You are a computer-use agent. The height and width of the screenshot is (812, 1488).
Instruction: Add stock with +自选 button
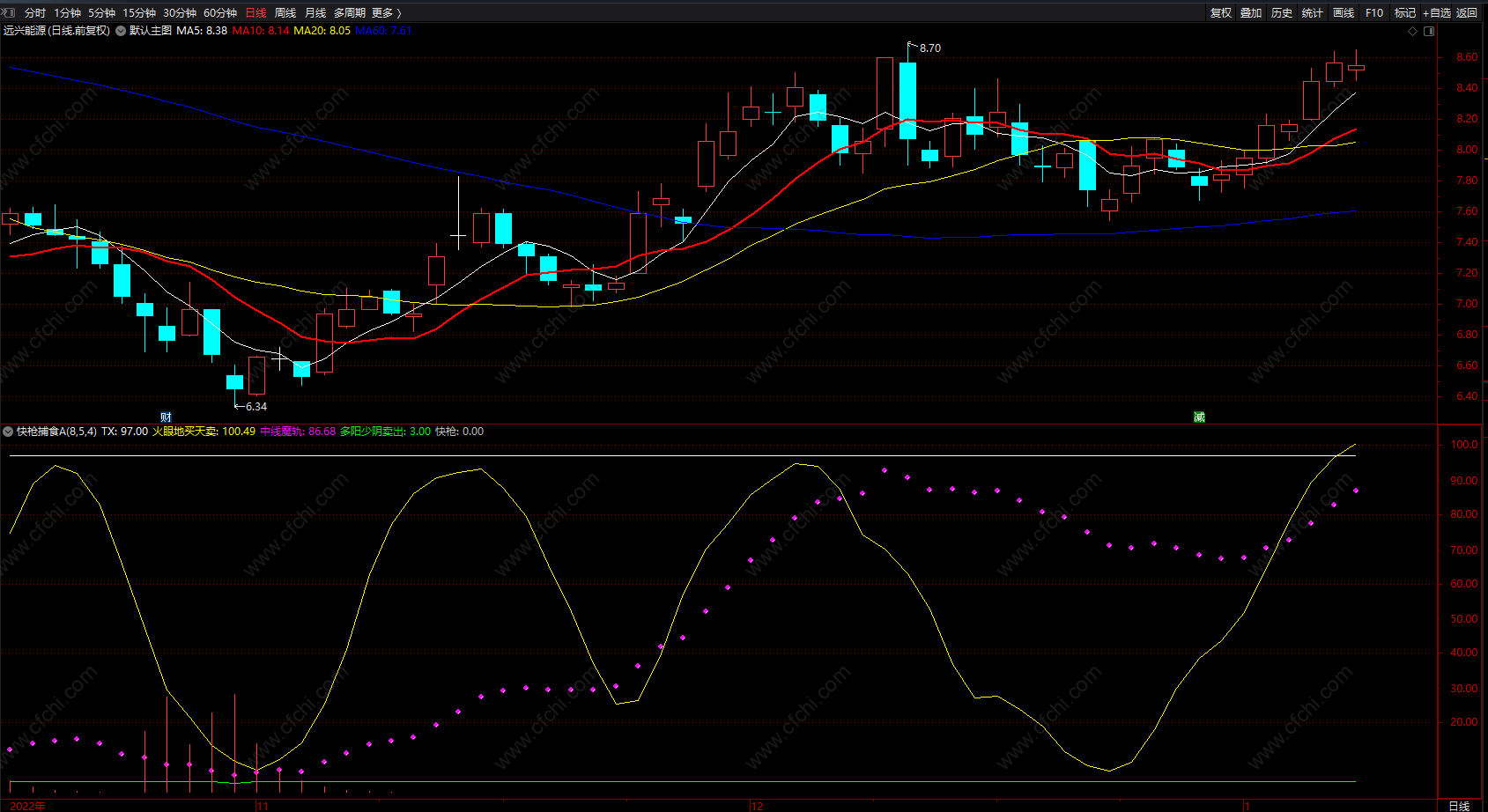click(x=1436, y=12)
